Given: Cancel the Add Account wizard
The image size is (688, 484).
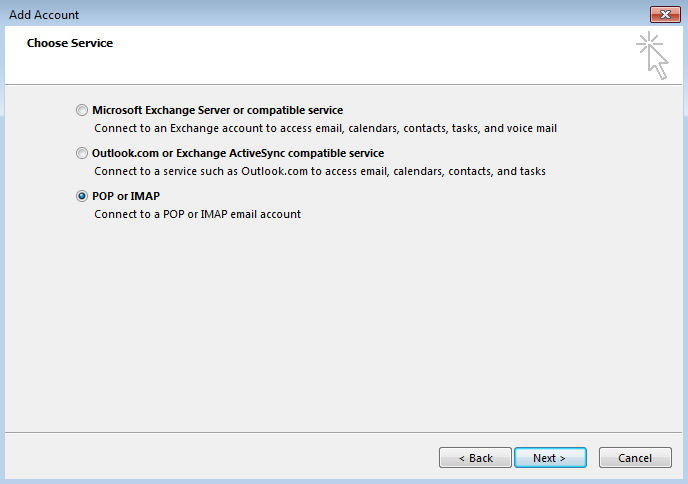Looking at the screenshot, I should 635,458.
